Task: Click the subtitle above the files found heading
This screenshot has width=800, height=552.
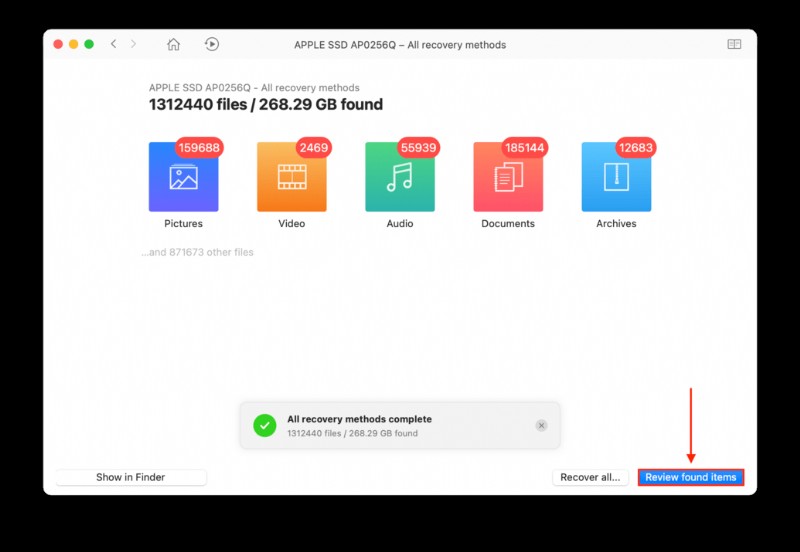Action: click(254, 88)
